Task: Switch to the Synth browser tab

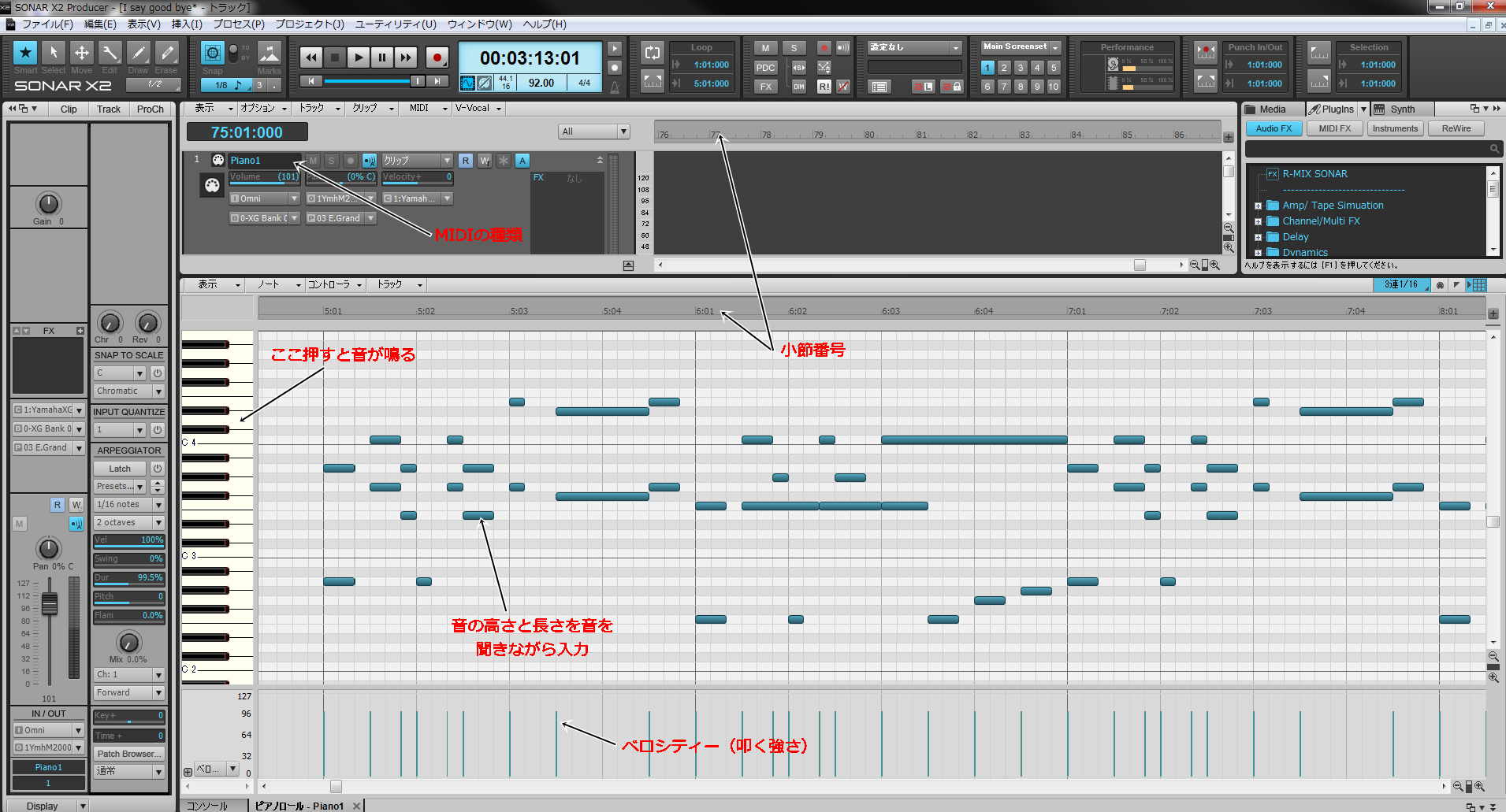Action: (x=1402, y=109)
